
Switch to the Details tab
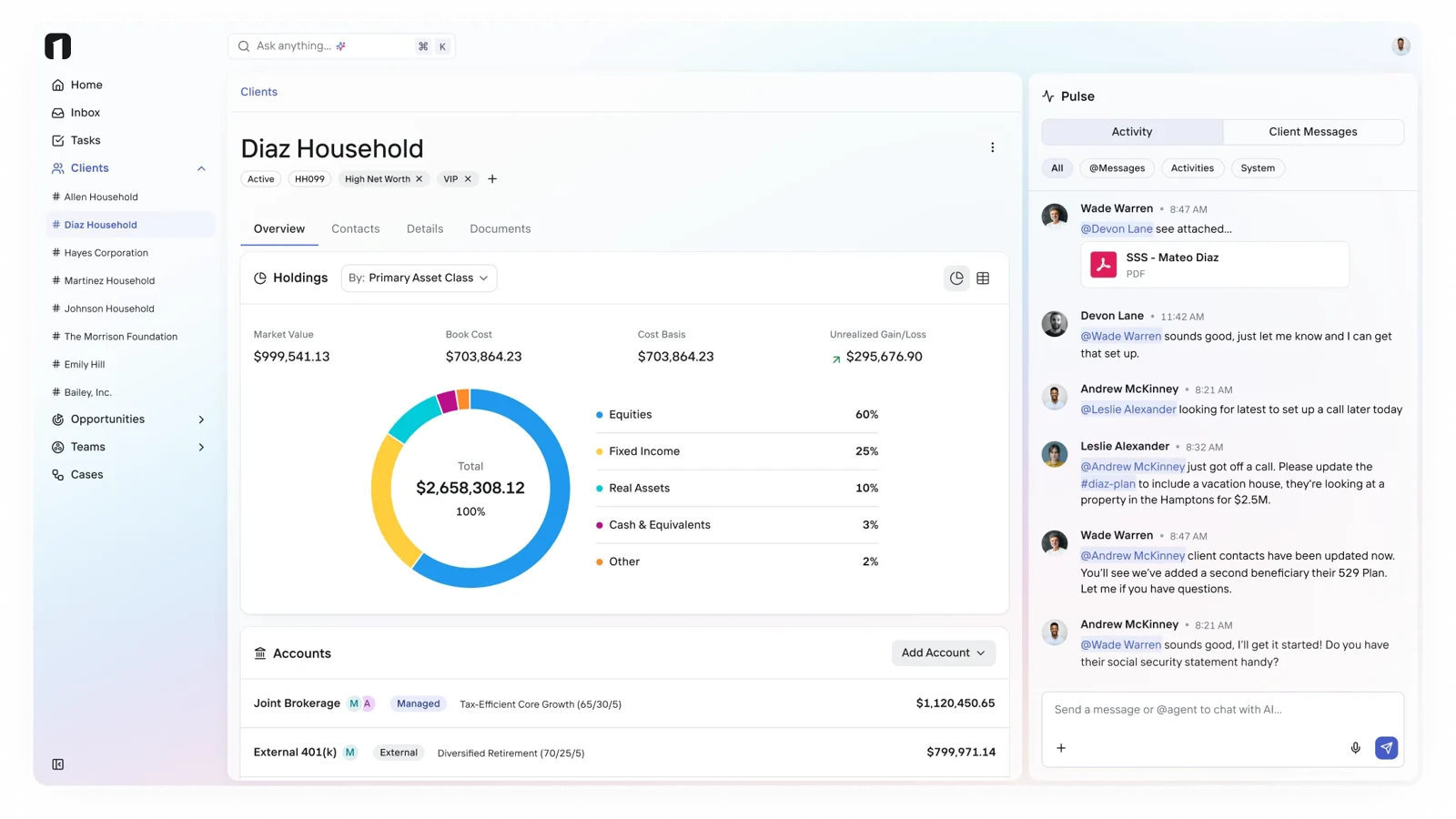coord(425,229)
